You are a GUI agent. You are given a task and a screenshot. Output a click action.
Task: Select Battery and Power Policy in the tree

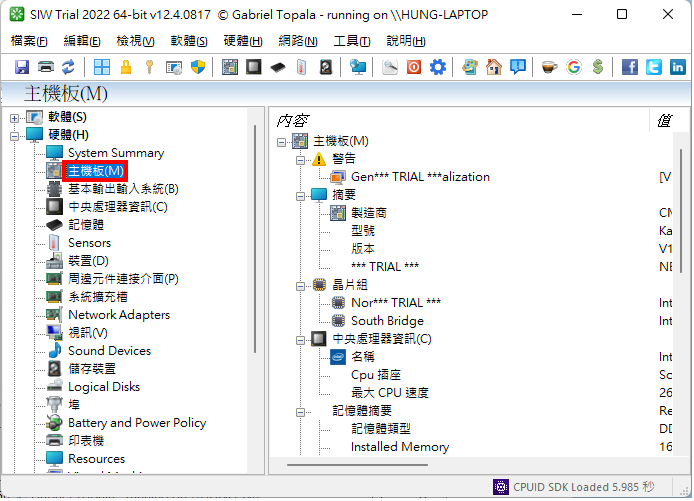[137, 424]
